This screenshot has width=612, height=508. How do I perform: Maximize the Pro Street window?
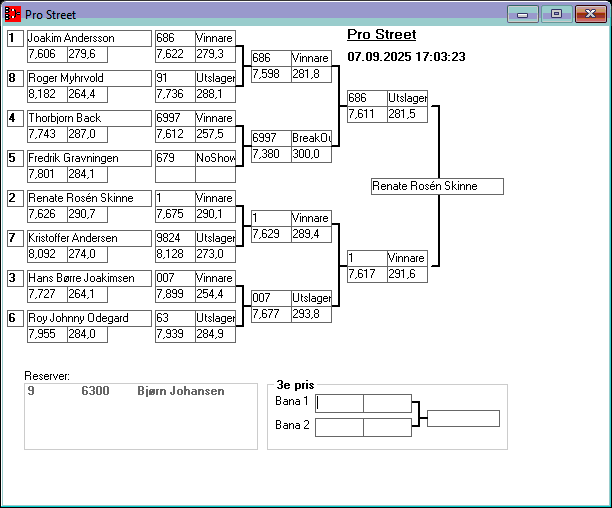[555, 14]
